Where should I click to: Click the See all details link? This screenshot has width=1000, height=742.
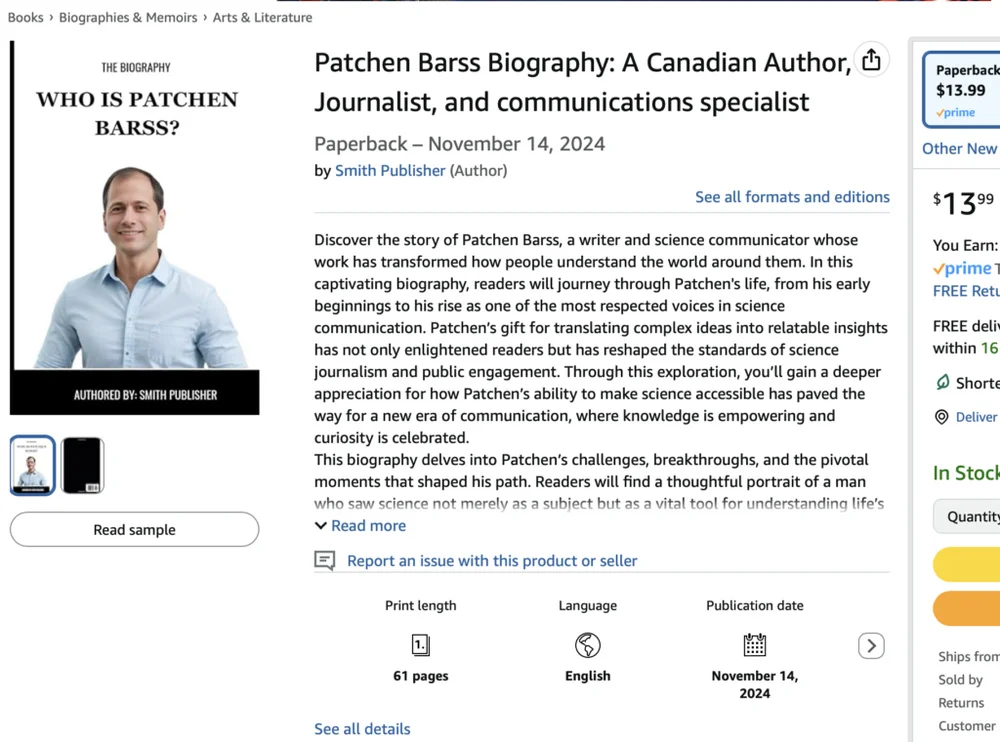362,729
